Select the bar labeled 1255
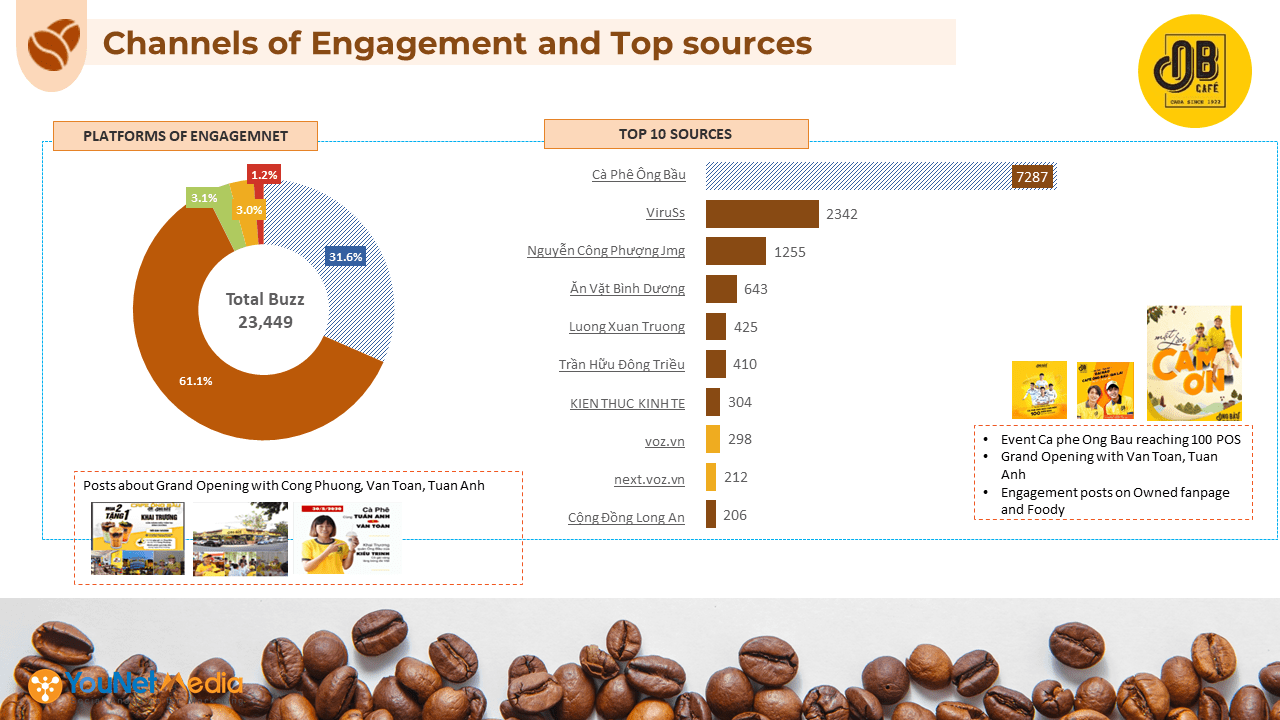The height and width of the screenshot is (720, 1280). 736,251
